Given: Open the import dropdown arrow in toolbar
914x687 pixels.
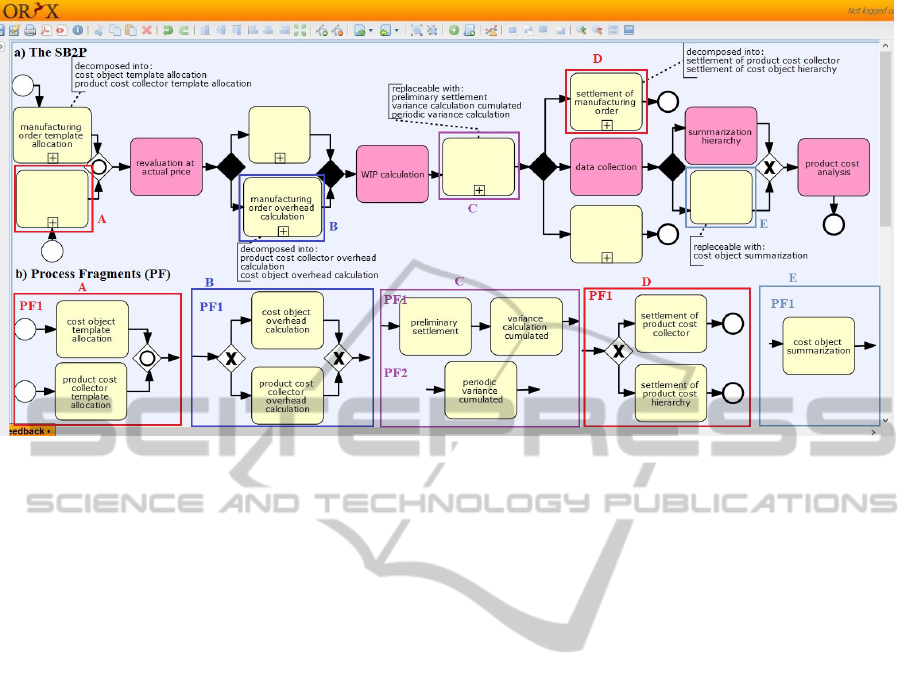Looking at the screenshot, I should click(371, 31).
